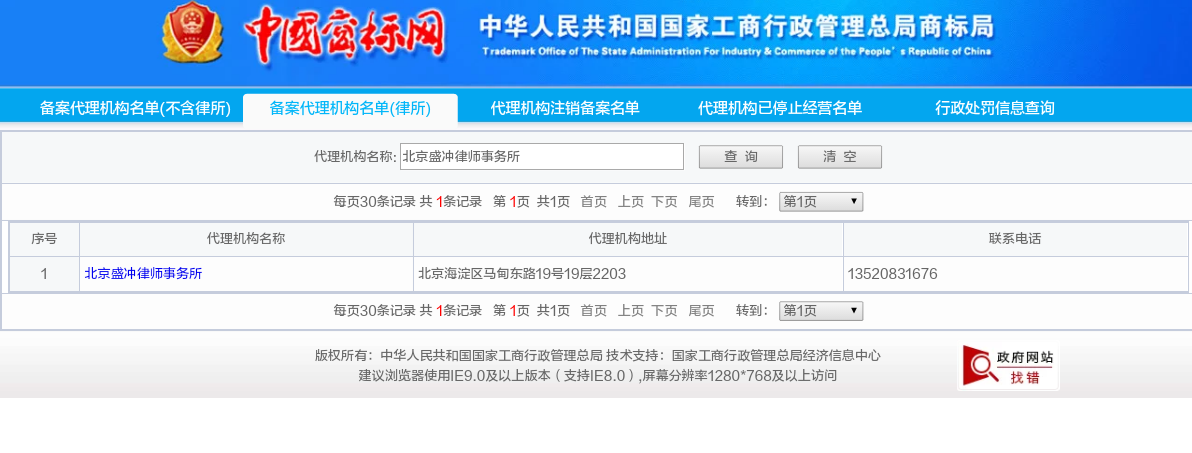Click header title 中华人民共和国国家工商行政管理总局商标局

point(736,27)
